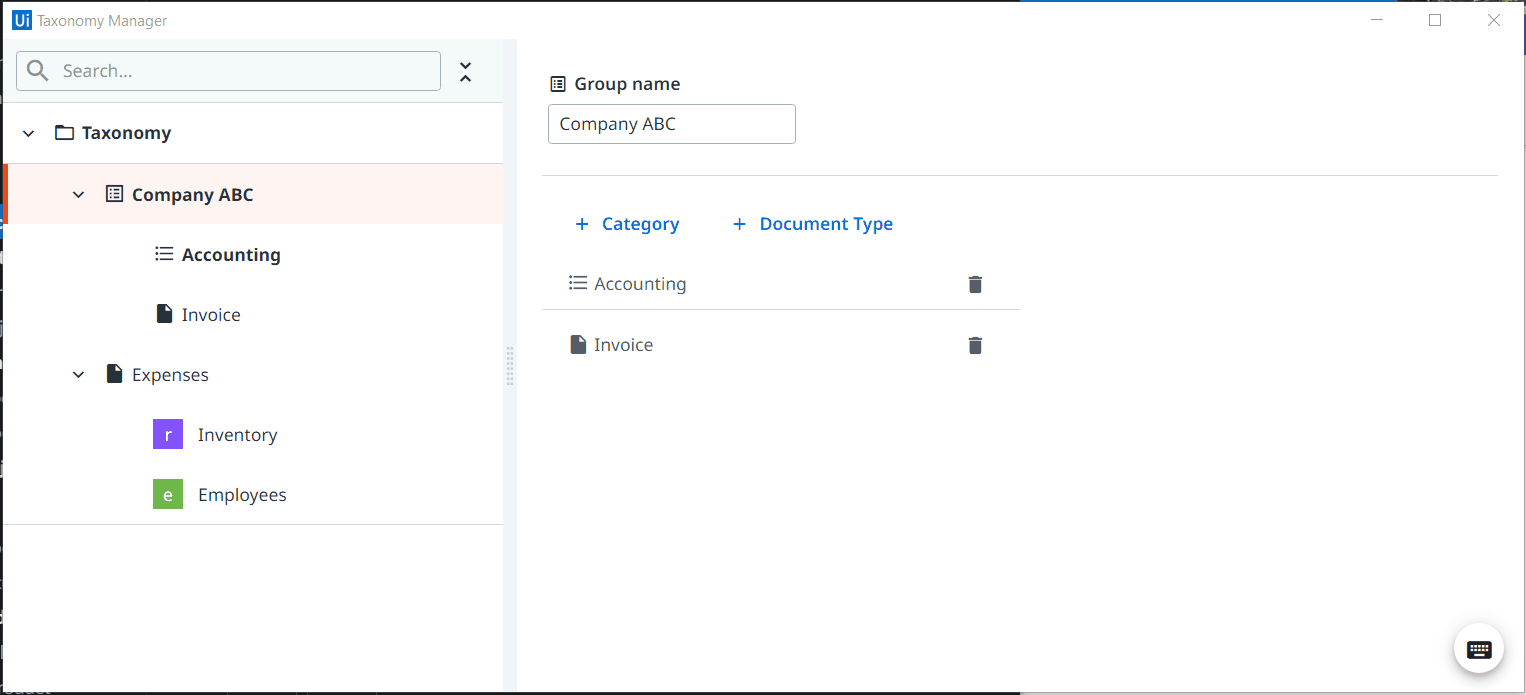1526x695 pixels.
Task: Collapse the Expenses node chevron
Action: [79, 375]
